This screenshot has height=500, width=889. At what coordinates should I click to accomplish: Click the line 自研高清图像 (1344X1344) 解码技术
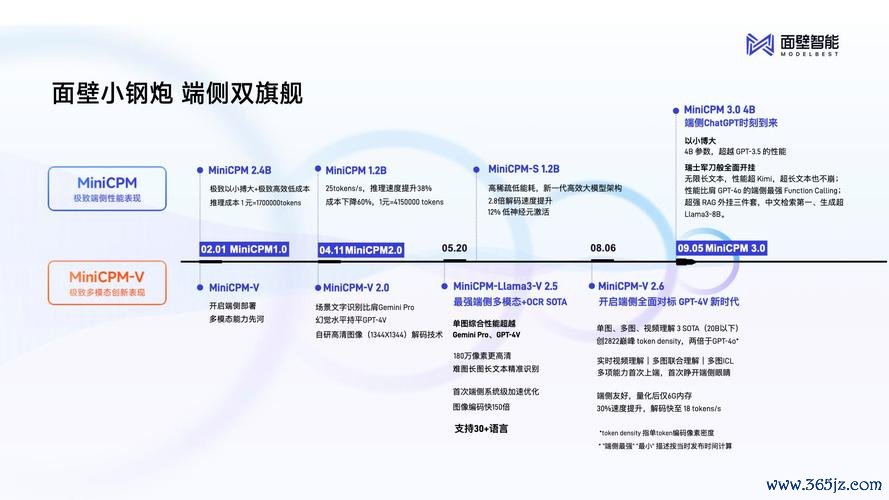click(379, 334)
